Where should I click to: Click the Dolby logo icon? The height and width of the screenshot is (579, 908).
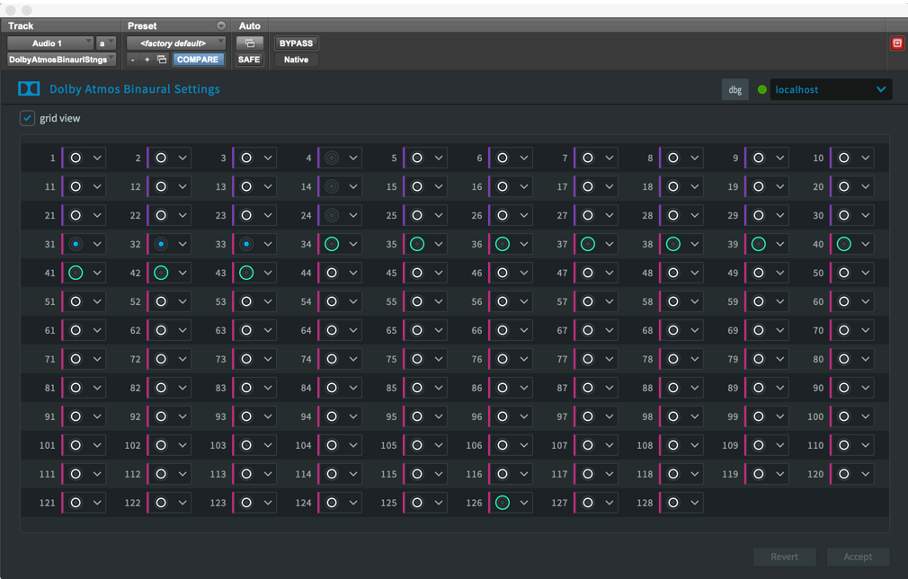29,89
